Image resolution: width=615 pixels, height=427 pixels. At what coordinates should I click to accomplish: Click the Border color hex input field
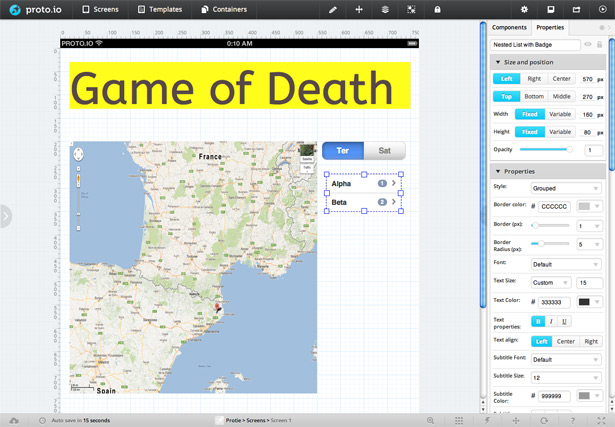pos(554,206)
